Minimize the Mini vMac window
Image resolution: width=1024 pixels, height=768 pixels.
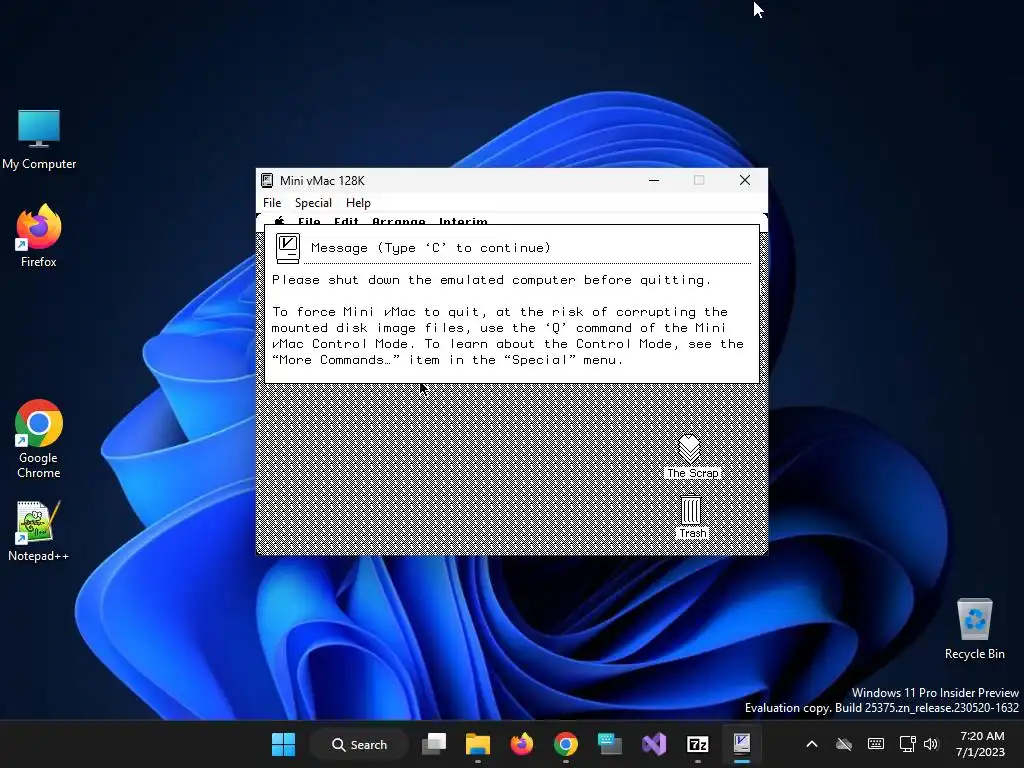pos(654,180)
